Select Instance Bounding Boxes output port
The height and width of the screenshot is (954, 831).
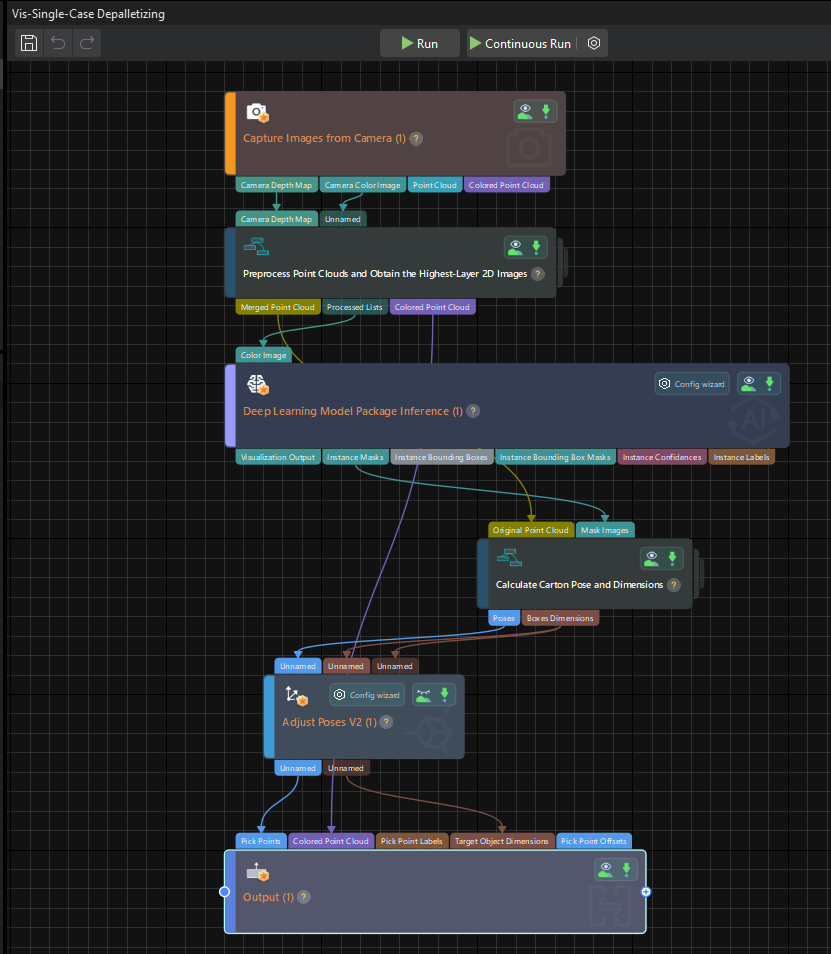(441, 457)
